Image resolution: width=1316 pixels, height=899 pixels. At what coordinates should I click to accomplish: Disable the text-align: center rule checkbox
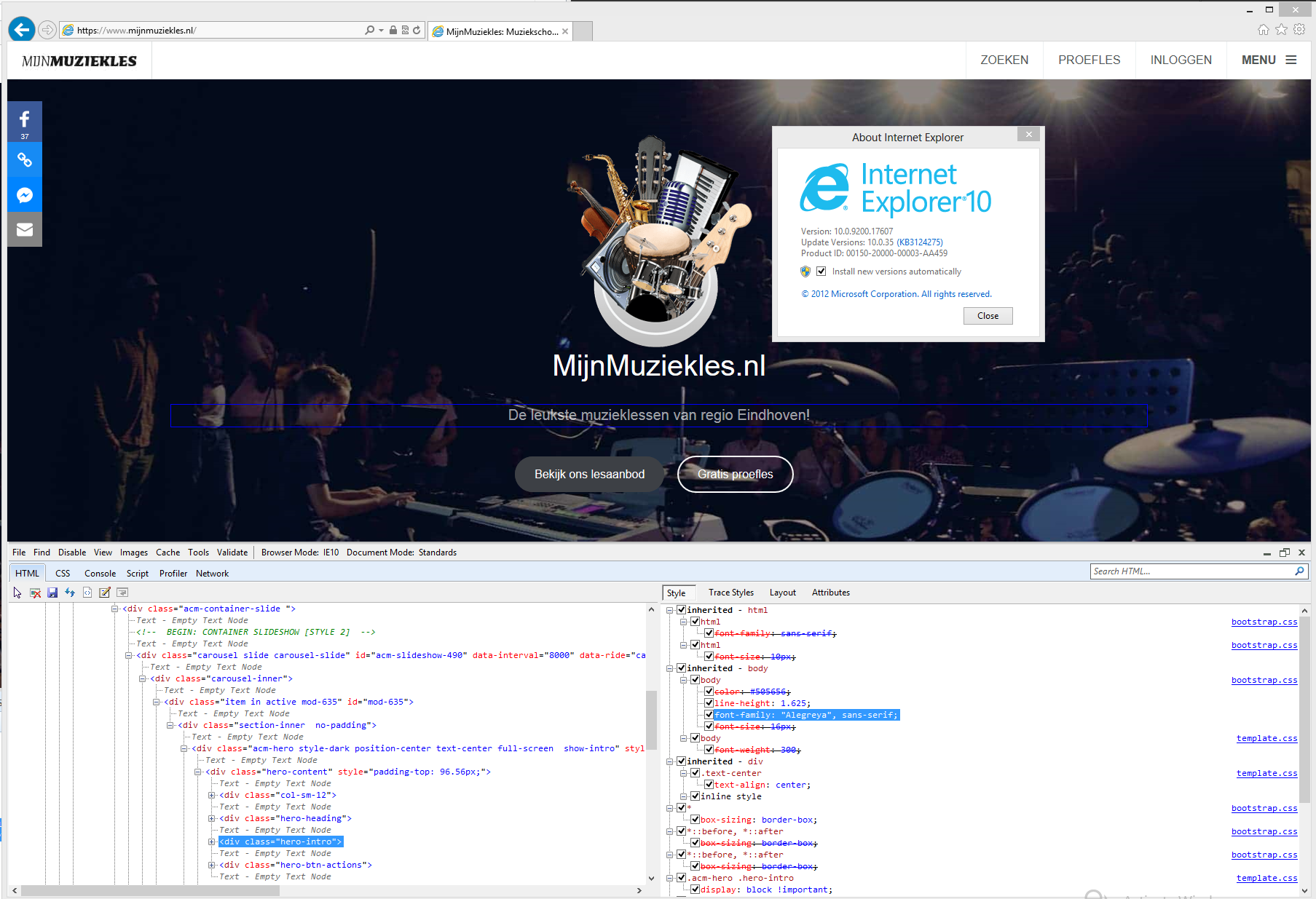[x=709, y=785]
